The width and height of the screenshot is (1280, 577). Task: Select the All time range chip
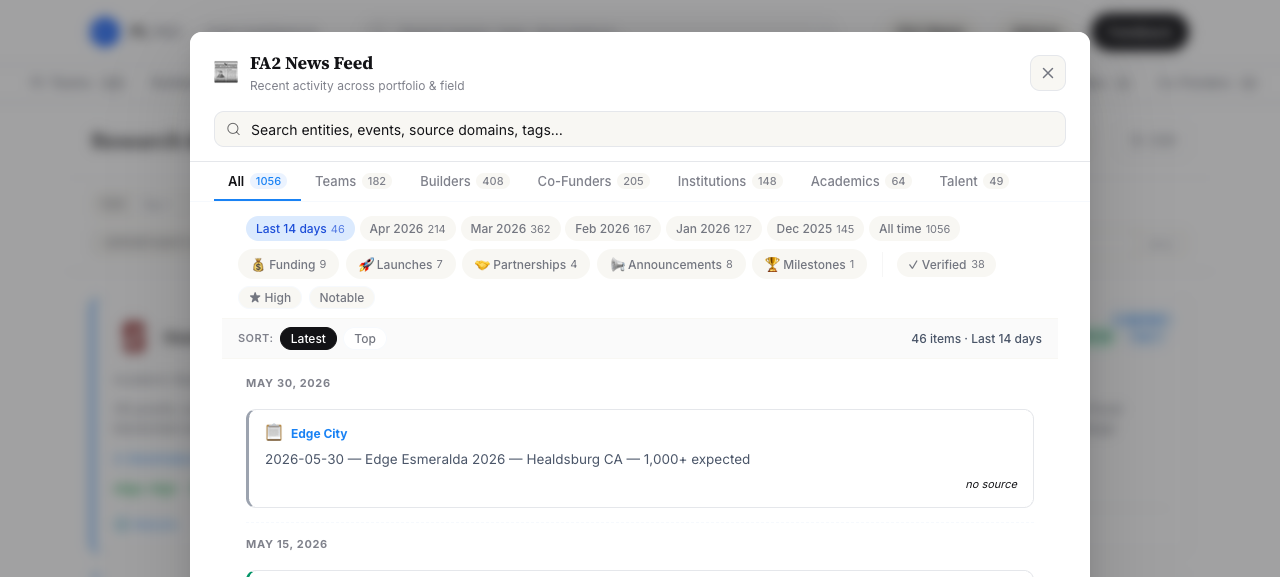tap(914, 229)
